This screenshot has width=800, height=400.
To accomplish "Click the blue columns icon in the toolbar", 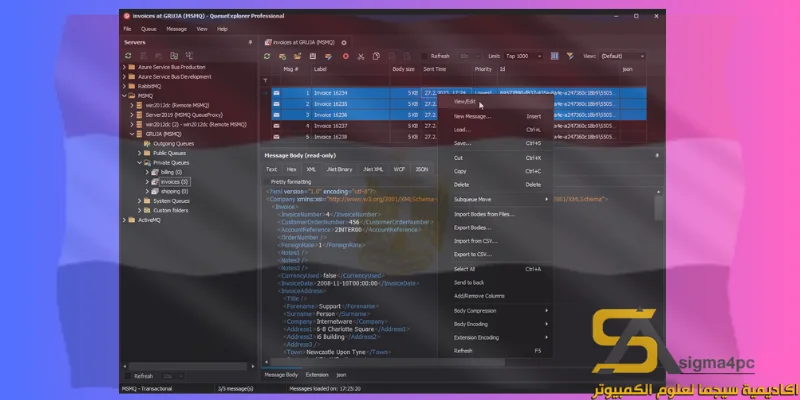I will [555, 56].
